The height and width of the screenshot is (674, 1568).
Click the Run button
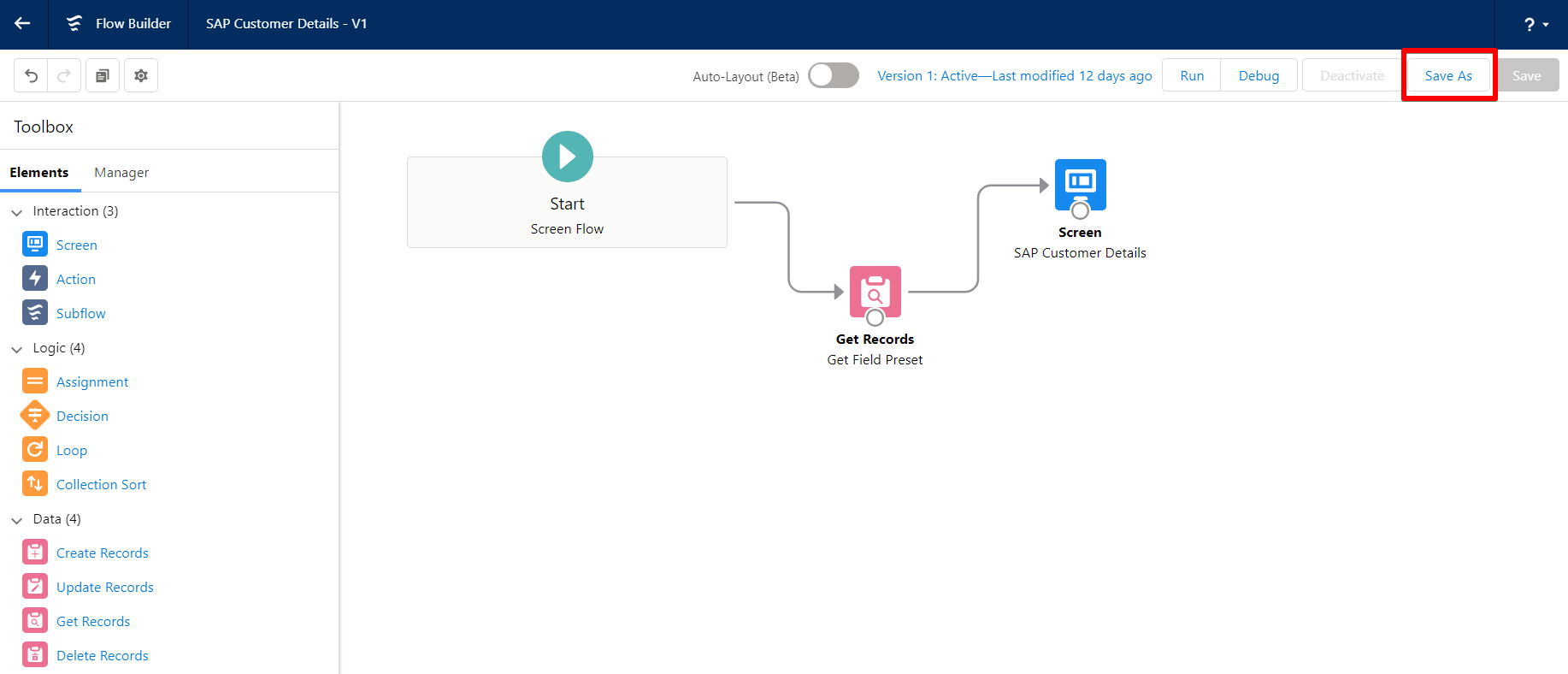click(1192, 75)
